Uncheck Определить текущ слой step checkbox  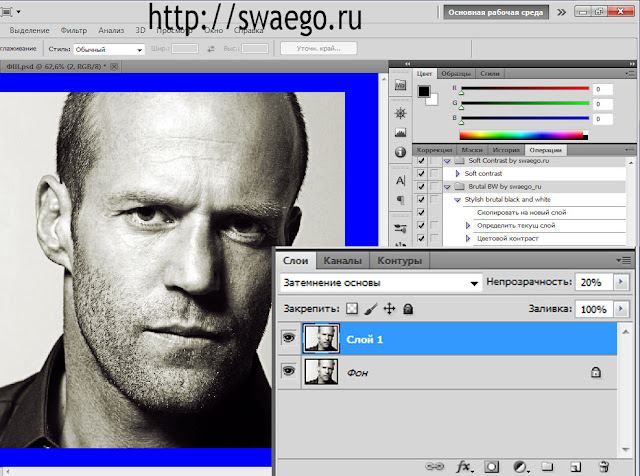click(421, 225)
